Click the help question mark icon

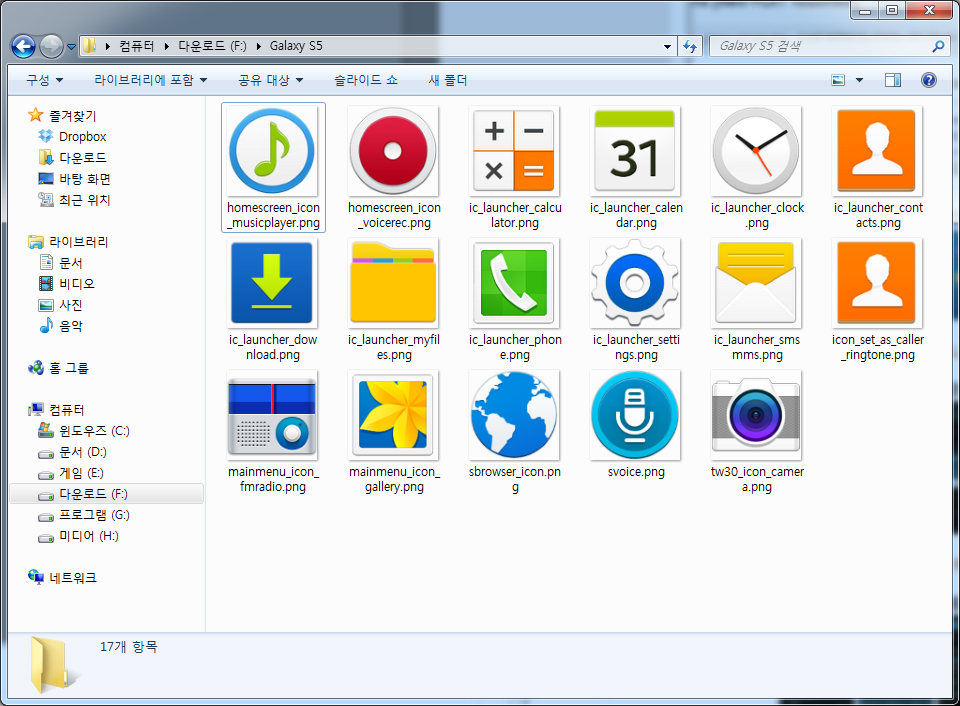[928, 80]
